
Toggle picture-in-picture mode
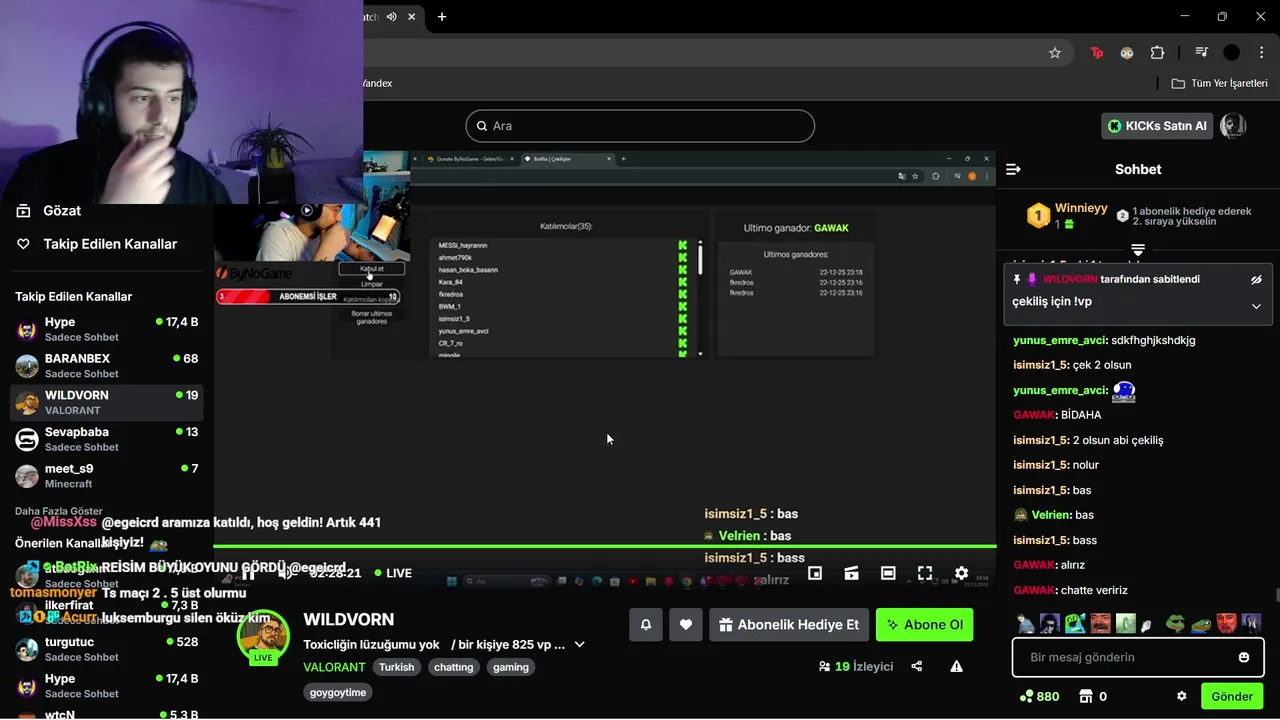coord(815,573)
